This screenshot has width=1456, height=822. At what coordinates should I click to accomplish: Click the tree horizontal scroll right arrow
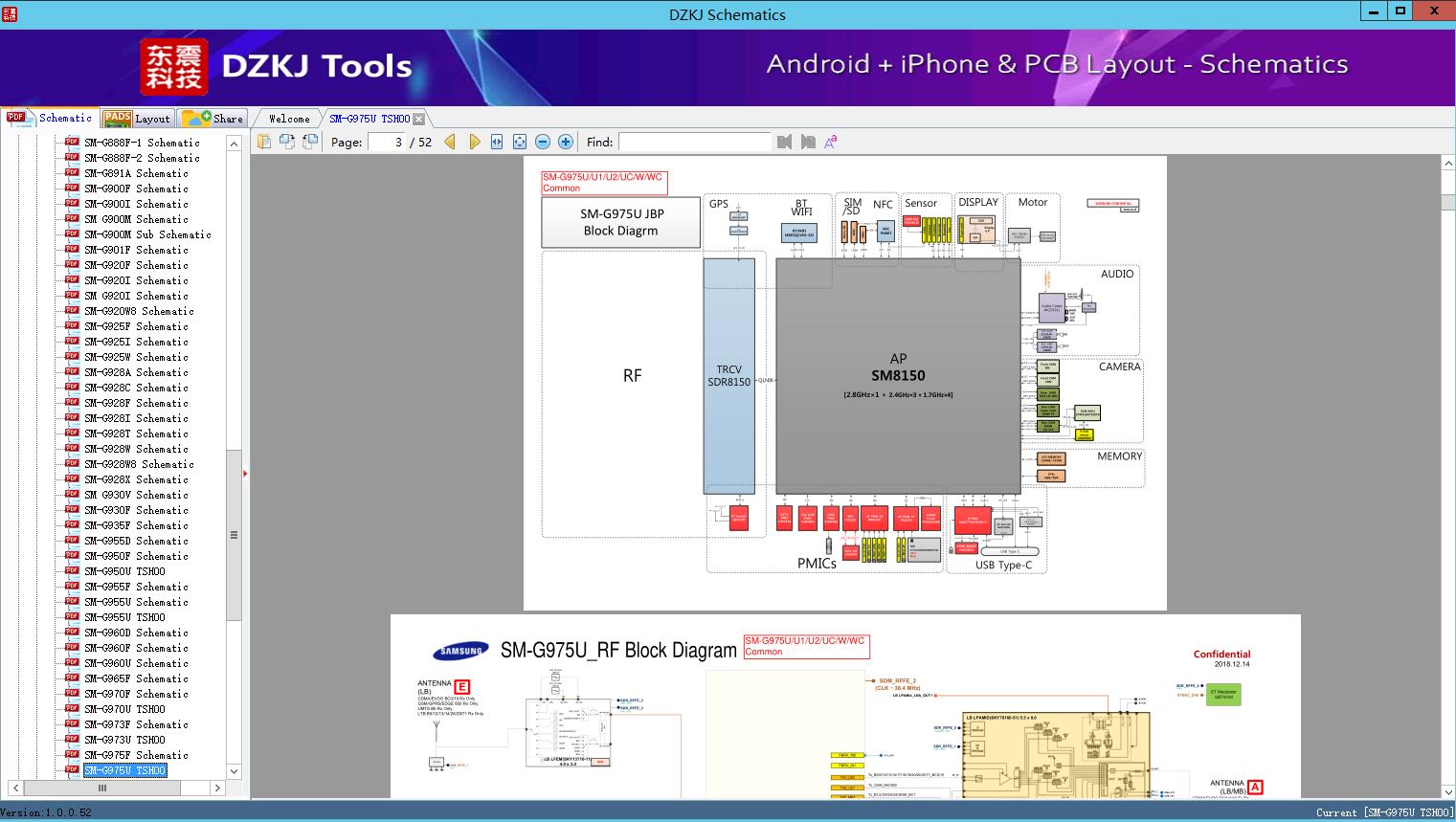click(x=217, y=788)
